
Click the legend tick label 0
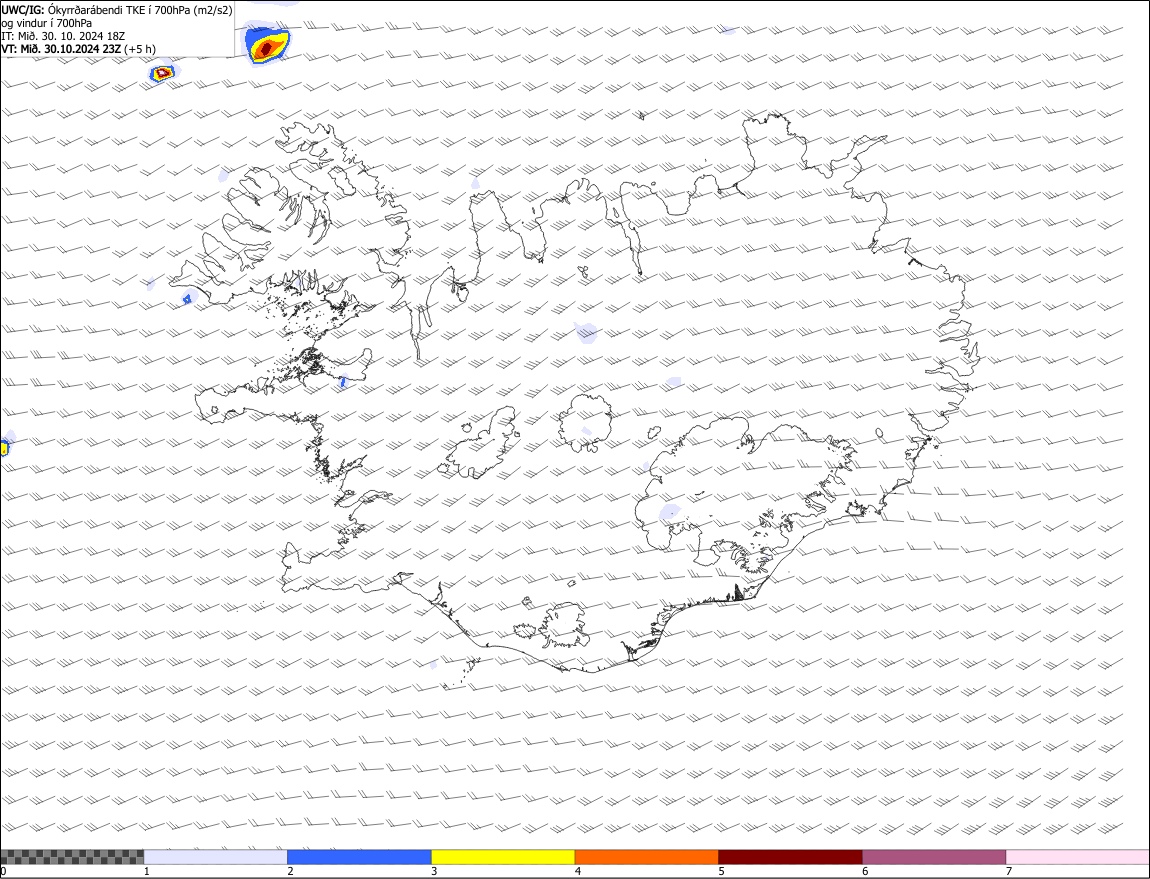[4, 871]
